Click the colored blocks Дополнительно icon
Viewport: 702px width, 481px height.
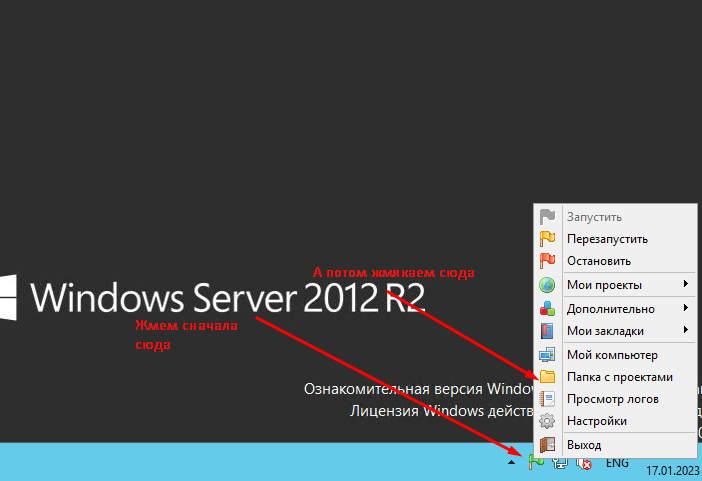pos(547,309)
